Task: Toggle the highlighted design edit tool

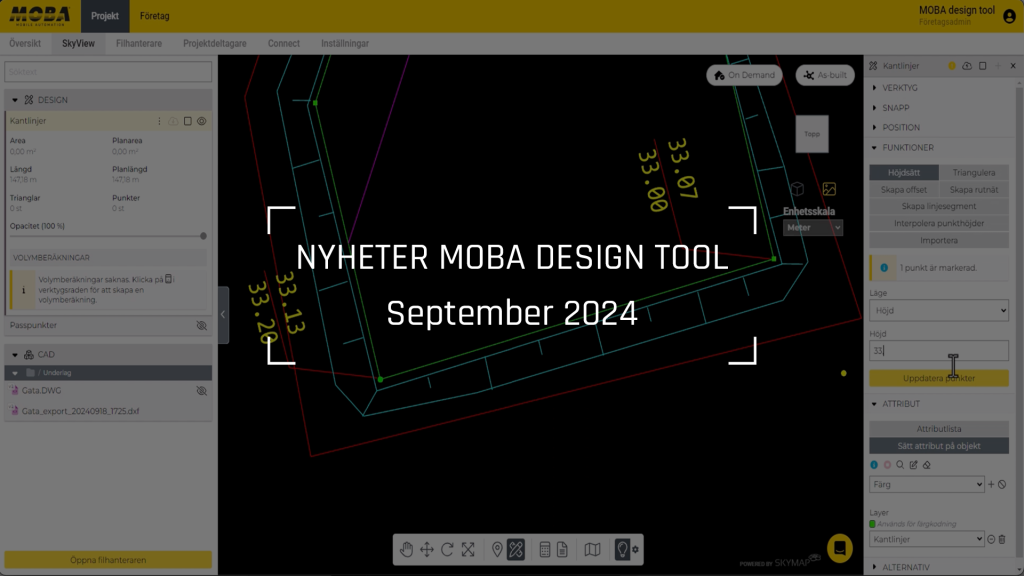Action: tap(516, 550)
